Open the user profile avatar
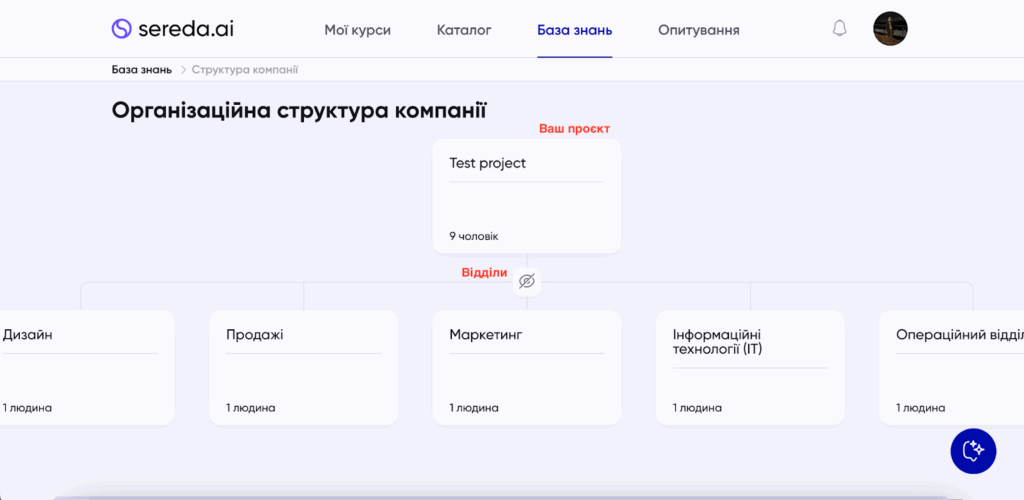 pos(889,29)
